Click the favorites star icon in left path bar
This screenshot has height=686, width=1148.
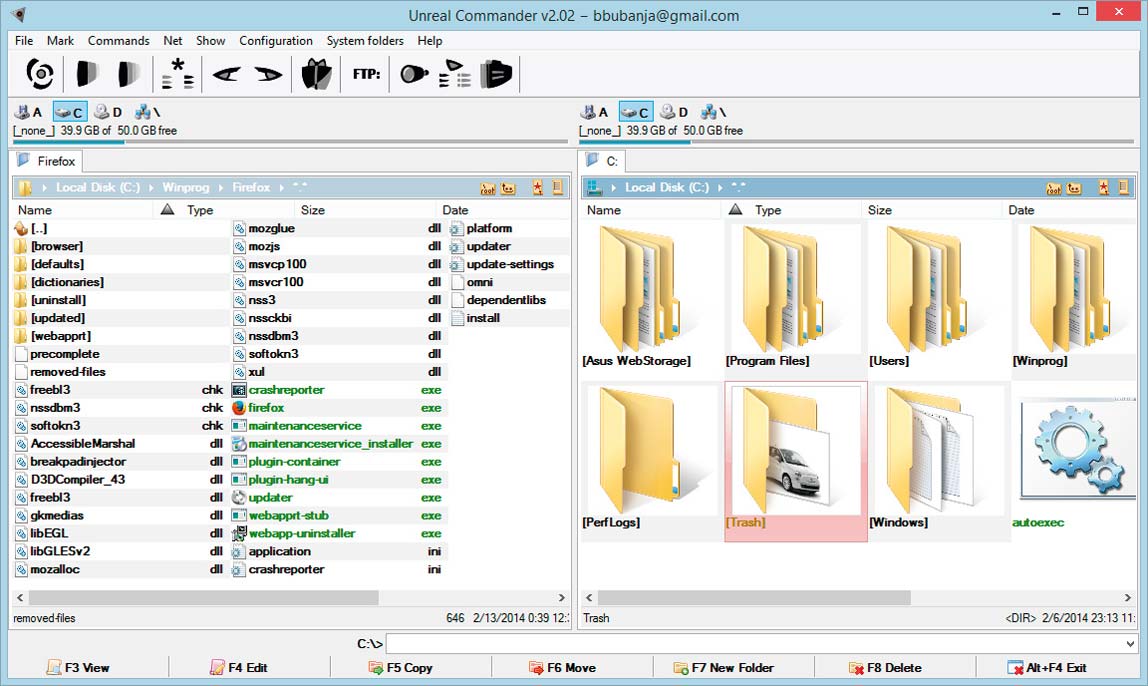click(537, 188)
